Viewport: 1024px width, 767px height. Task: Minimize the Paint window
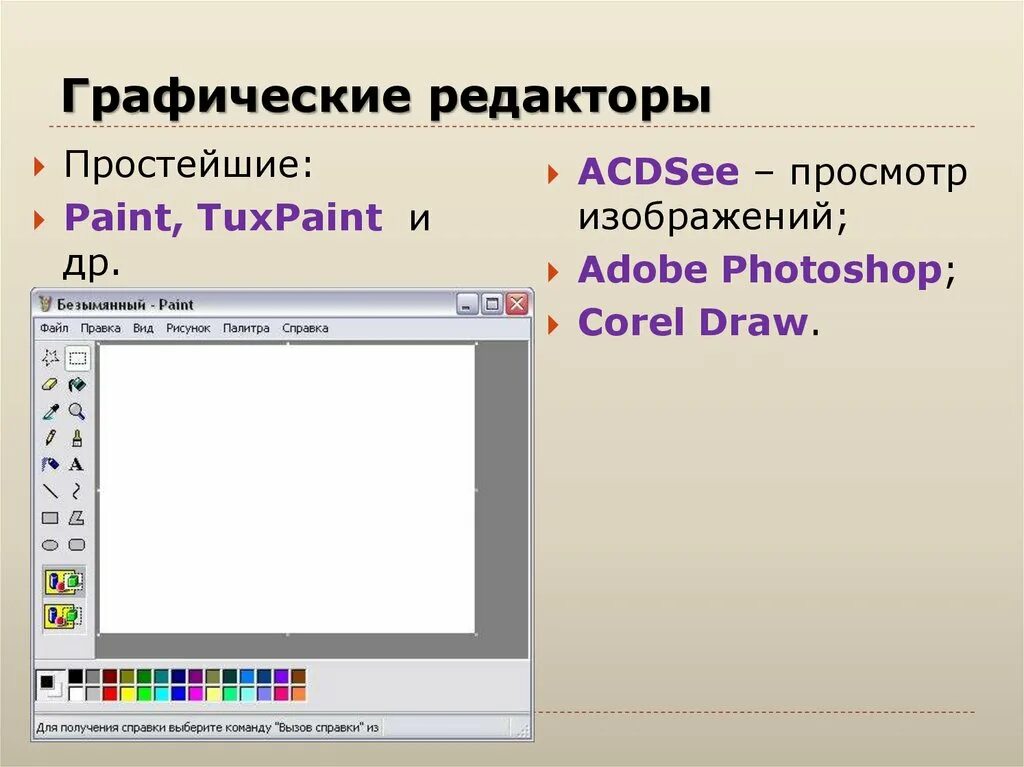467,304
